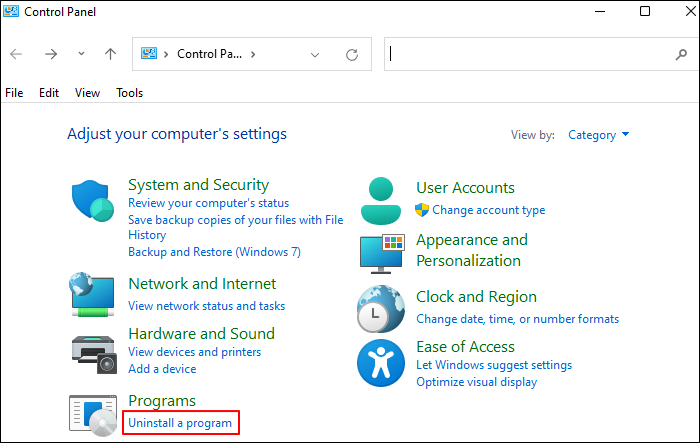The height and width of the screenshot is (443, 700).
Task: Open Save backup copies with File History
Action: pyautogui.click(x=236, y=227)
